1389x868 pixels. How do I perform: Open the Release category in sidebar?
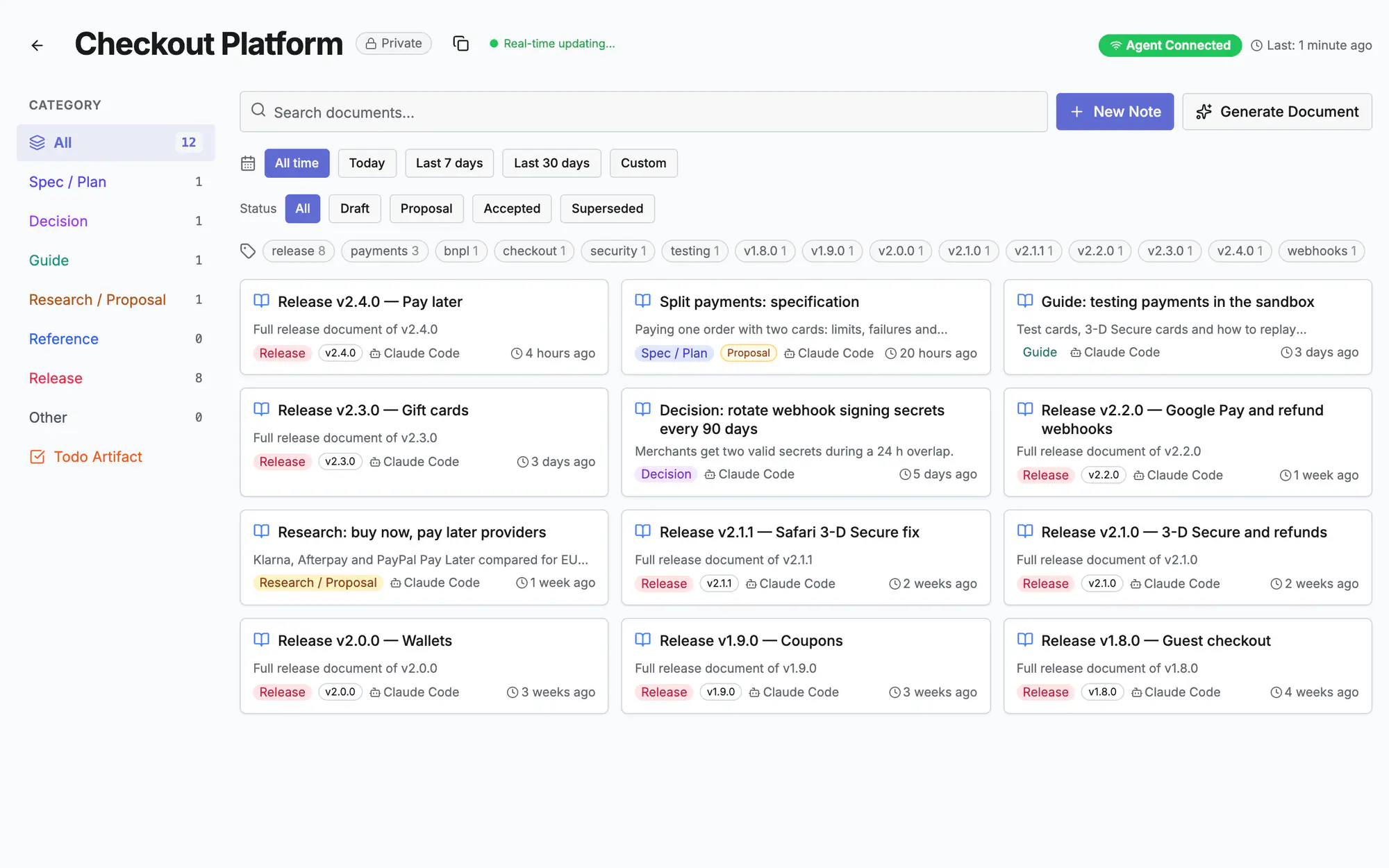(x=116, y=378)
